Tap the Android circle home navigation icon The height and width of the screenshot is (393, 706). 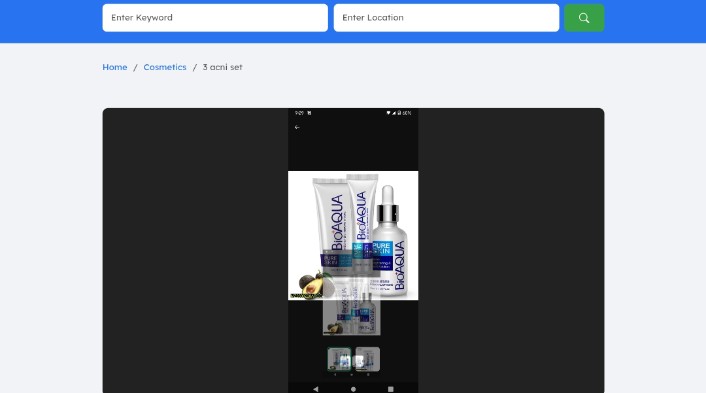click(353, 389)
